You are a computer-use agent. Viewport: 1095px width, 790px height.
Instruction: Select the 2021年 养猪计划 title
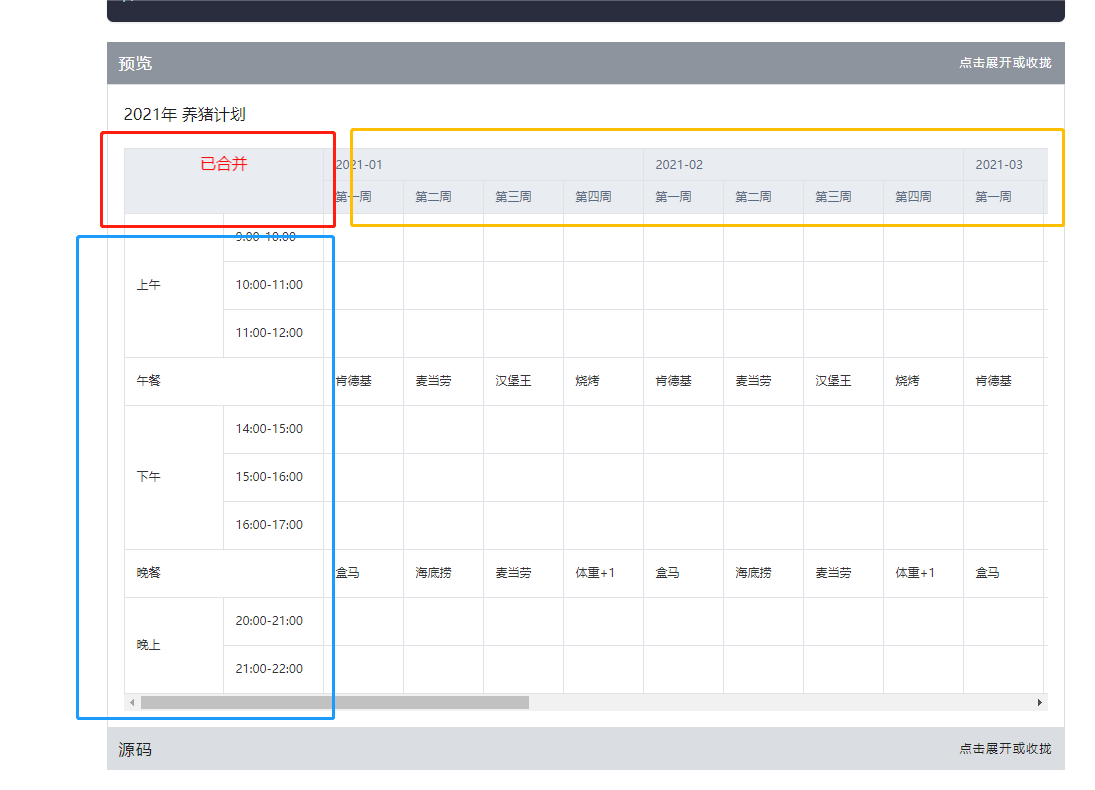pyautogui.click(x=184, y=115)
